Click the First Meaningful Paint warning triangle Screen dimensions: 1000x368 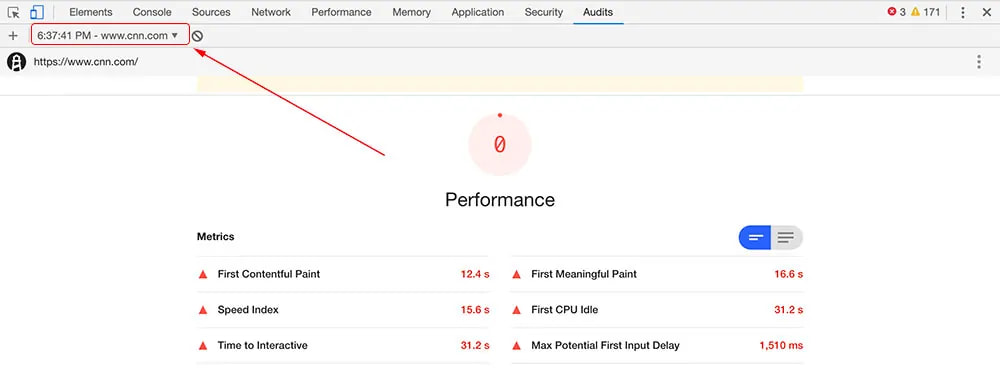click(x=517, y=275)
